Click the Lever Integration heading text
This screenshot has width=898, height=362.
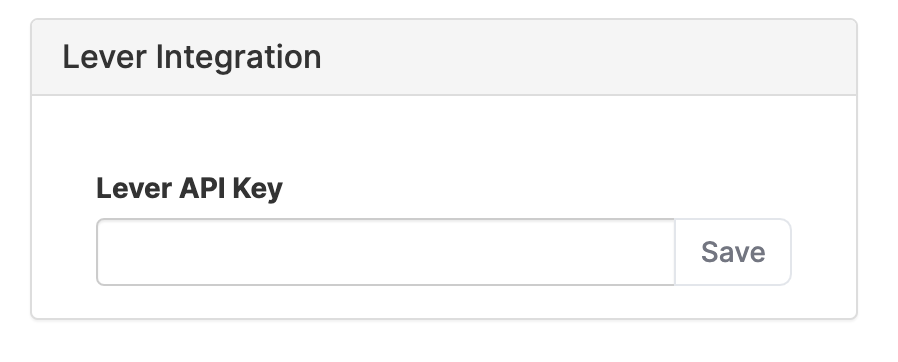click(x=192, y=57)
